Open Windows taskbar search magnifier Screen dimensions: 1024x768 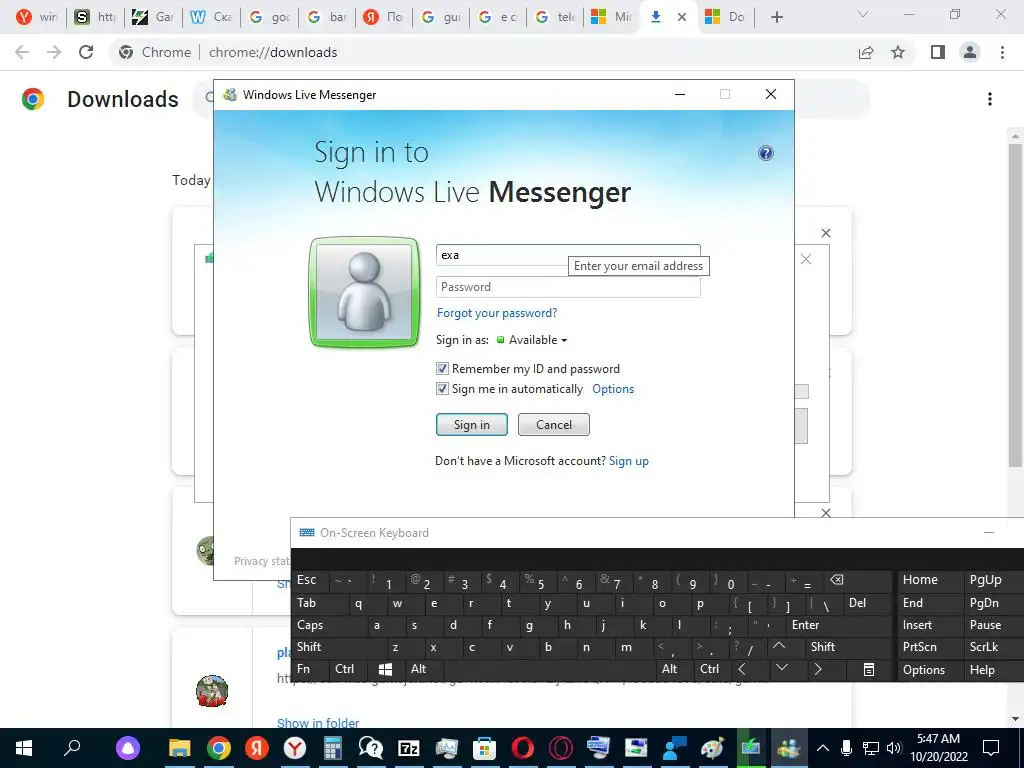tap(72, 748)
